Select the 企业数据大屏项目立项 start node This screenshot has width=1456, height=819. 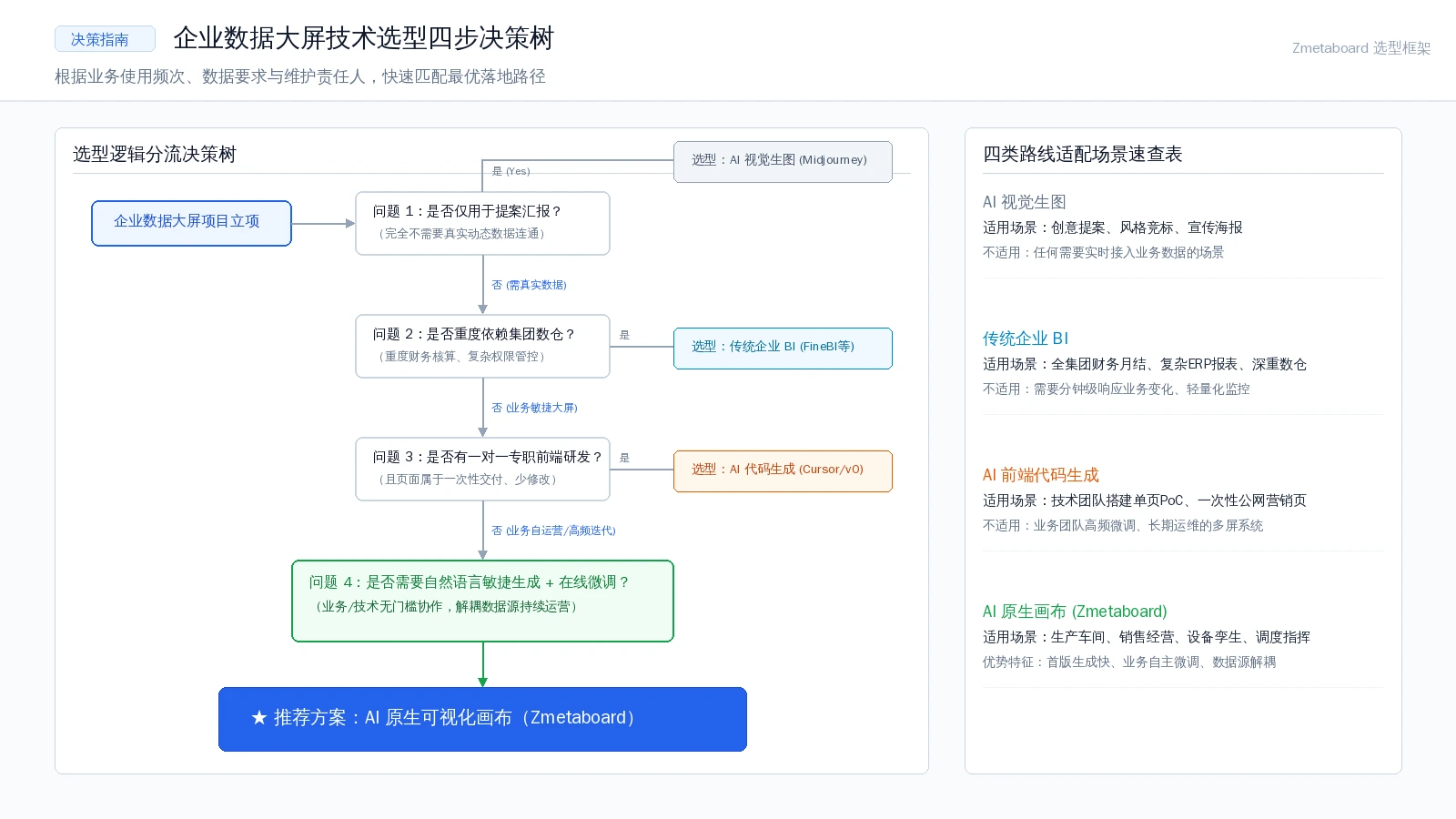[191, 223]
